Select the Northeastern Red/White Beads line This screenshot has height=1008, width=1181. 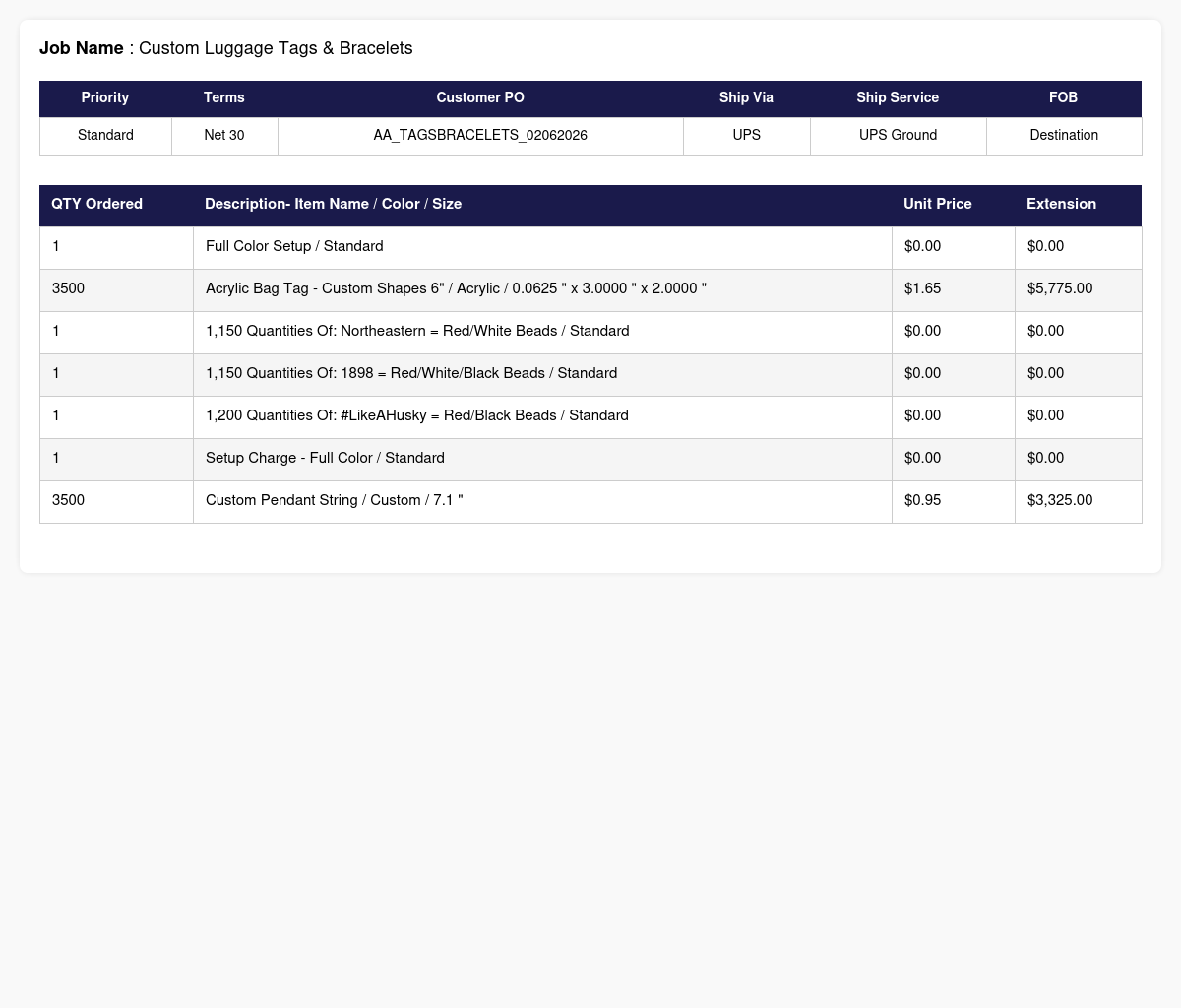click(x=417, y=331)
